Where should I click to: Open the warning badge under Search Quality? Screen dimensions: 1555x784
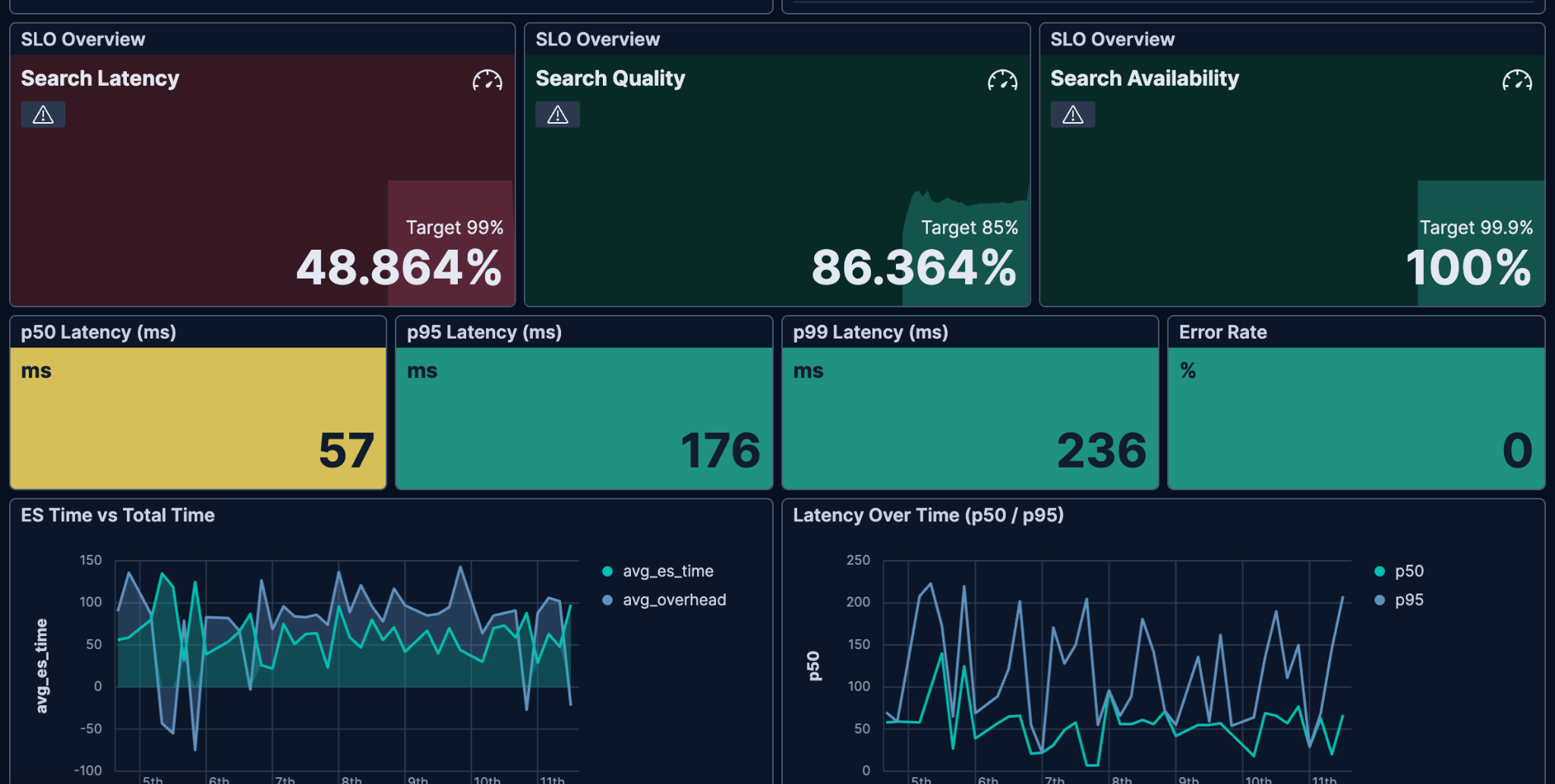[x=558, y=115]
